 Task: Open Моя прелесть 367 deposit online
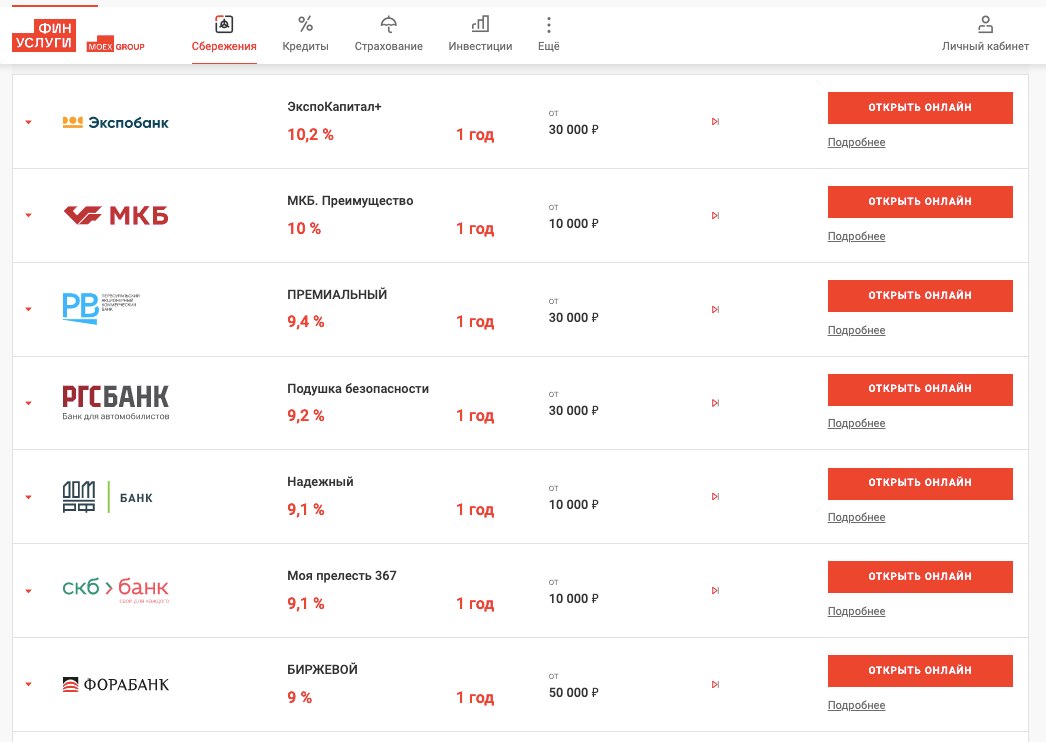(920, 577)
